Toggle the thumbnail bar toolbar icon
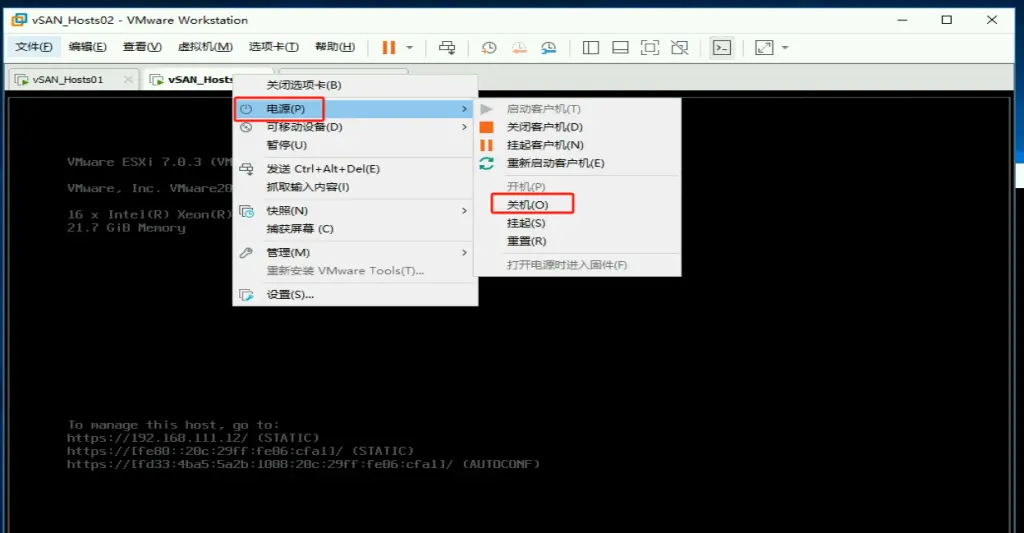The height and width of the screenshot is (533, 1024). tap(620, 47)
